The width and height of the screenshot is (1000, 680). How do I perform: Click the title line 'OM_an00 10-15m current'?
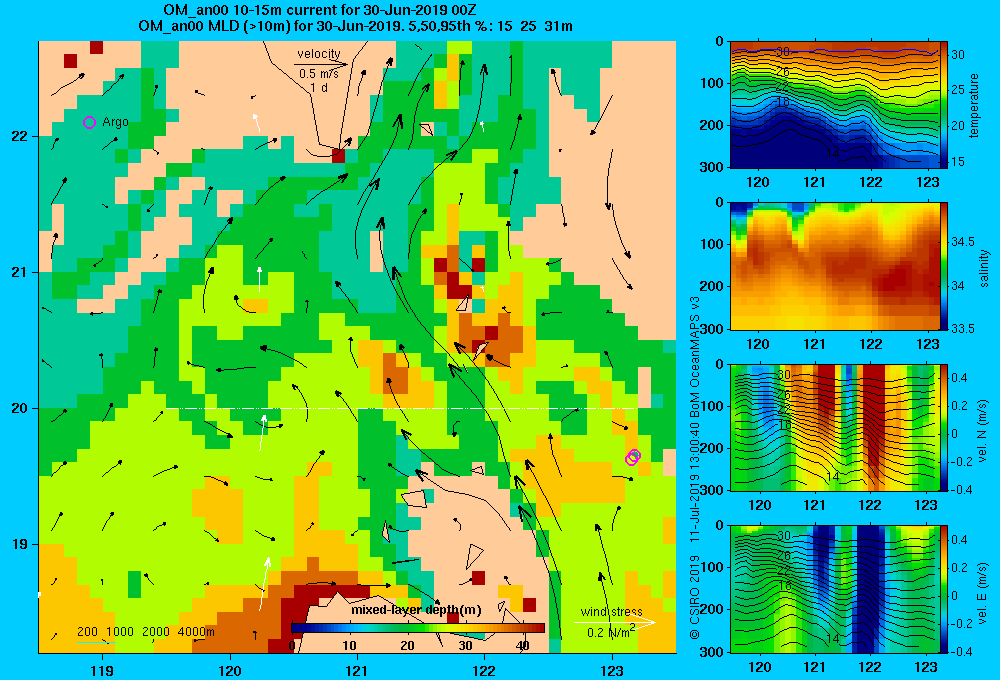(x=319, y=10)
